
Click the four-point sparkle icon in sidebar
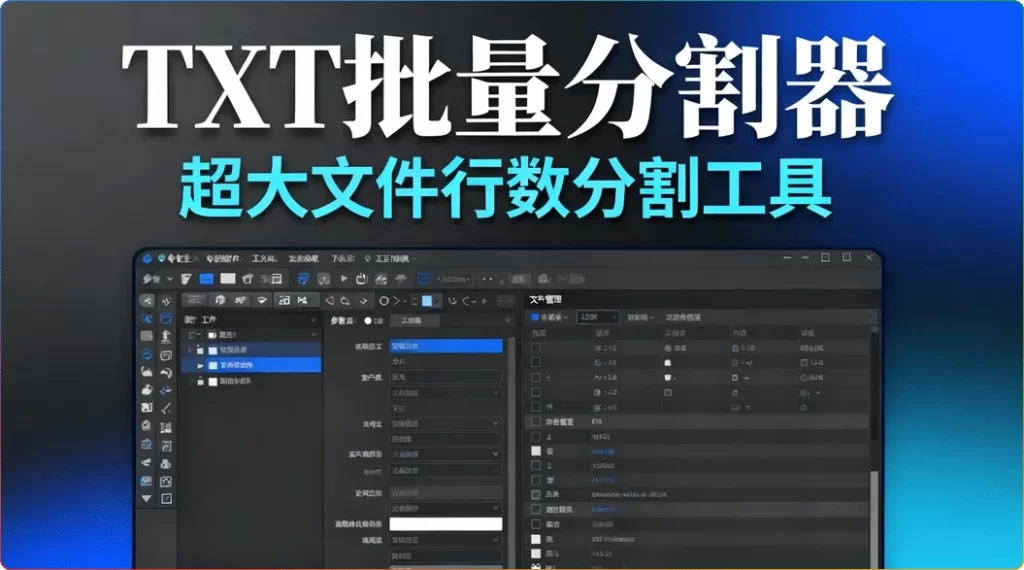[x=166, y=302]
